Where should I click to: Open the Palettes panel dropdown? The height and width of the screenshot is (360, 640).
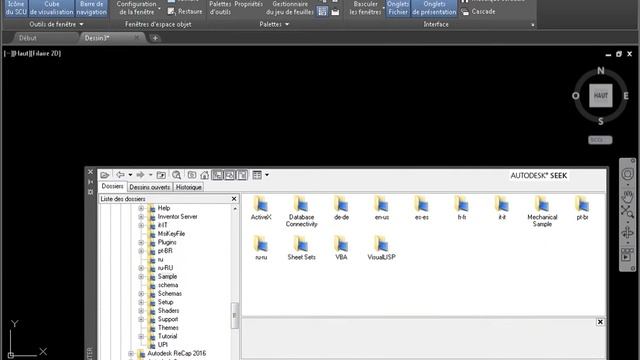(x=274, y=24)
